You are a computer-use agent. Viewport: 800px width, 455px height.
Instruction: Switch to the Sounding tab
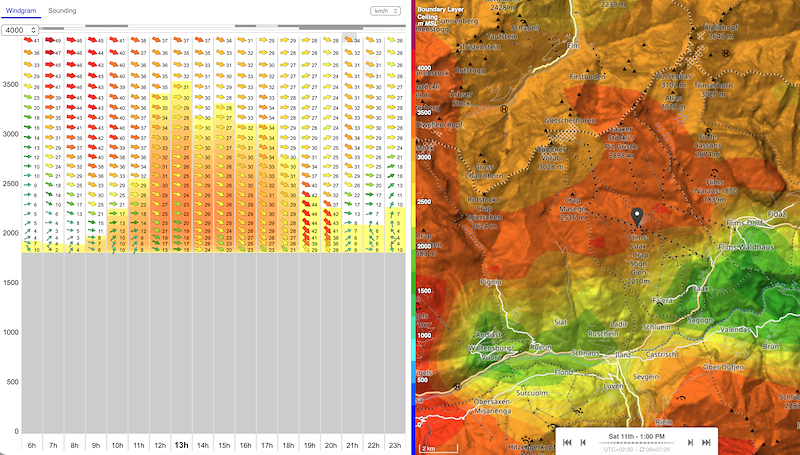[x=62, y=10]
